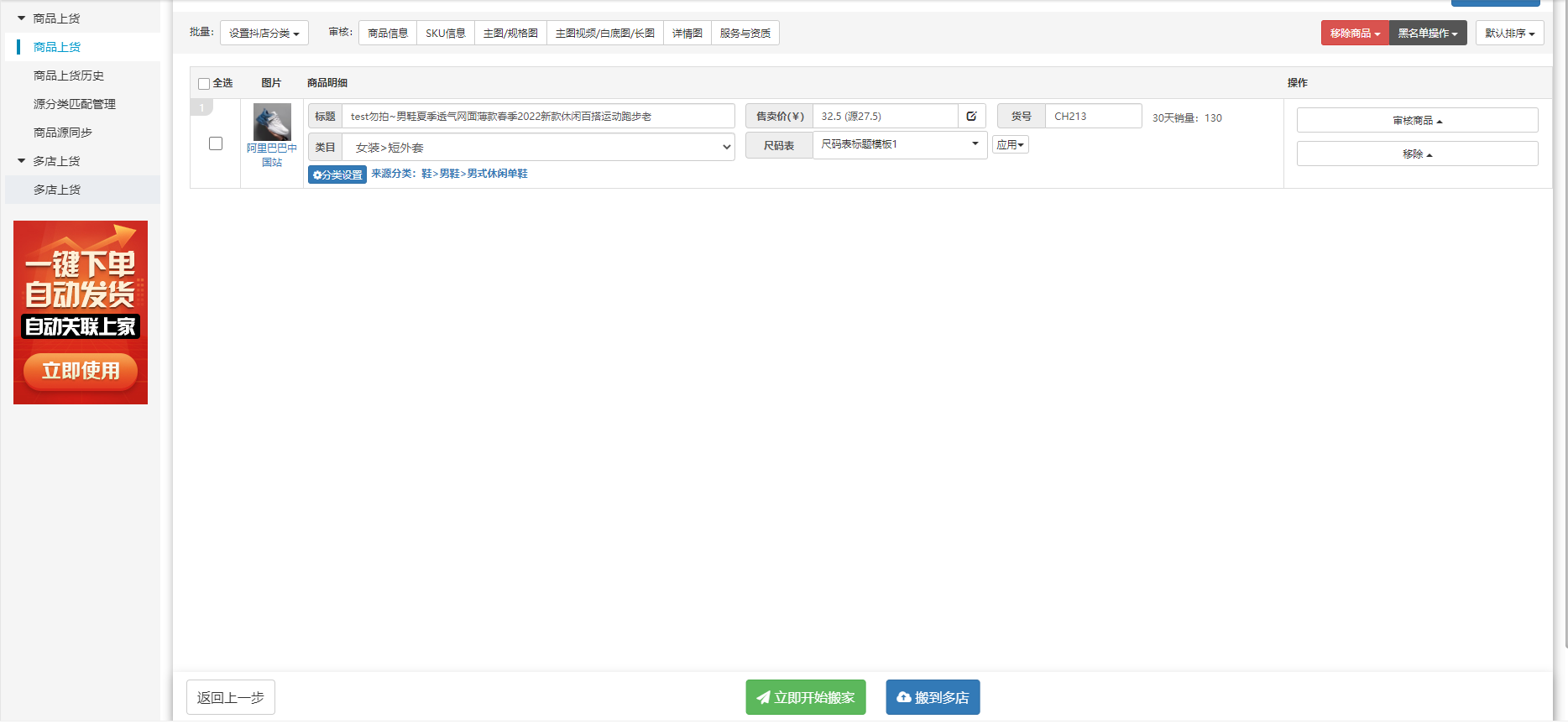Click the 搬到多店 cloud upload button
The width and height of the screenshot is (1568, 724).
pos(933,697)
